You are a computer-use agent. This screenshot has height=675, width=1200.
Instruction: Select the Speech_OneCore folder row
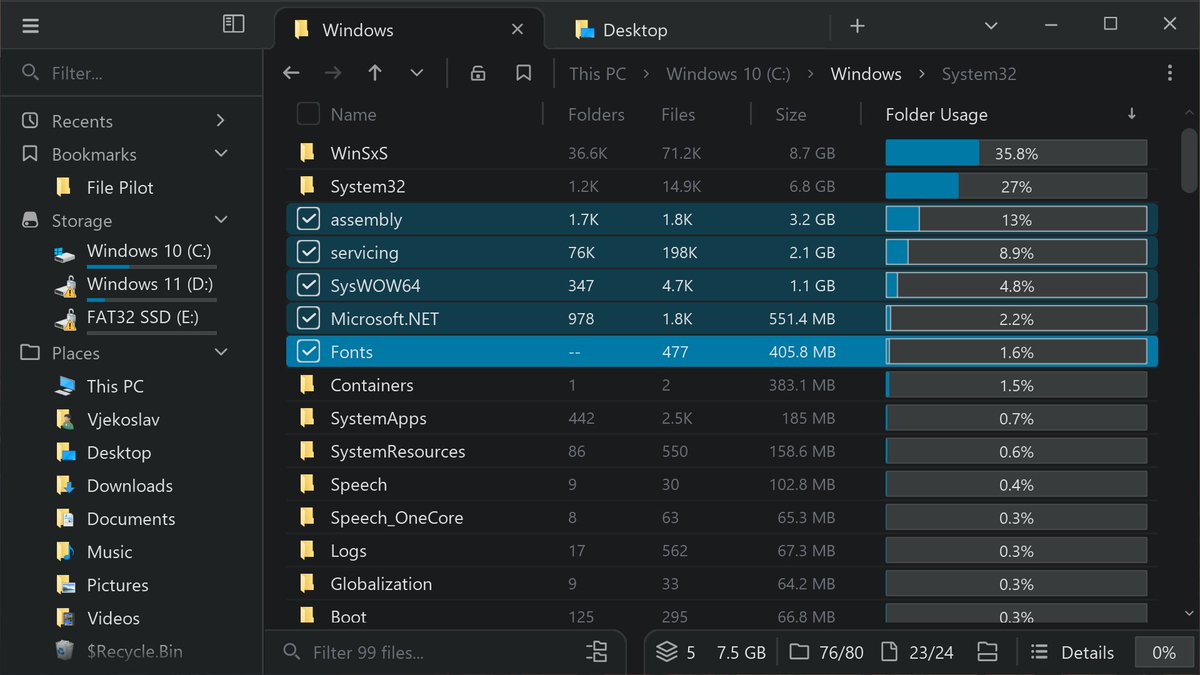coord(722,517)
